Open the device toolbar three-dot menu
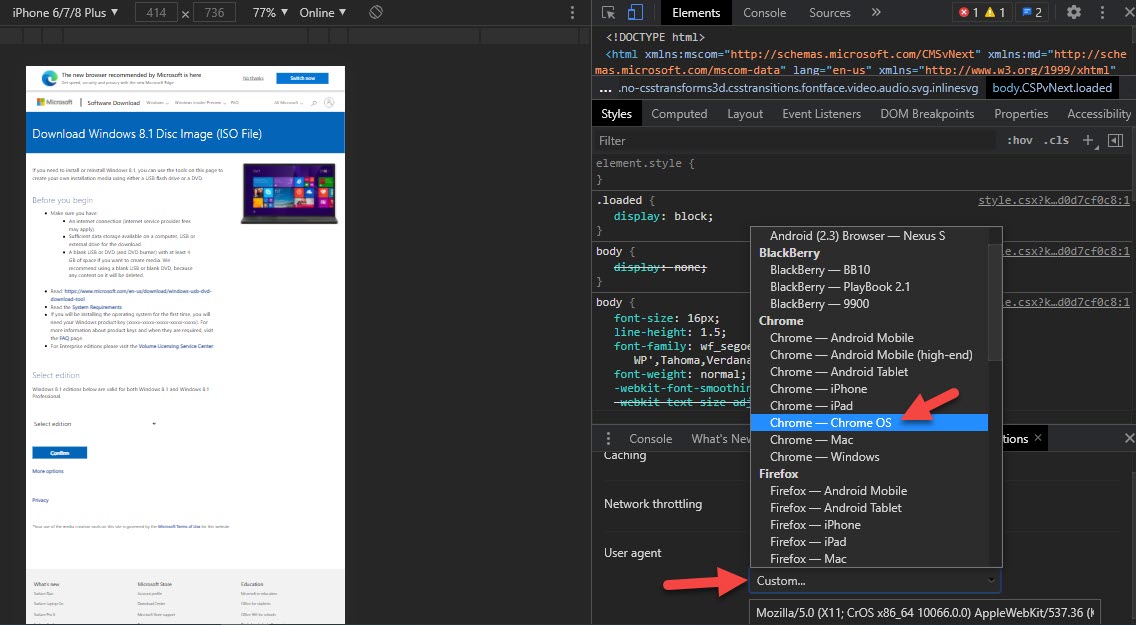 point(572,13)
